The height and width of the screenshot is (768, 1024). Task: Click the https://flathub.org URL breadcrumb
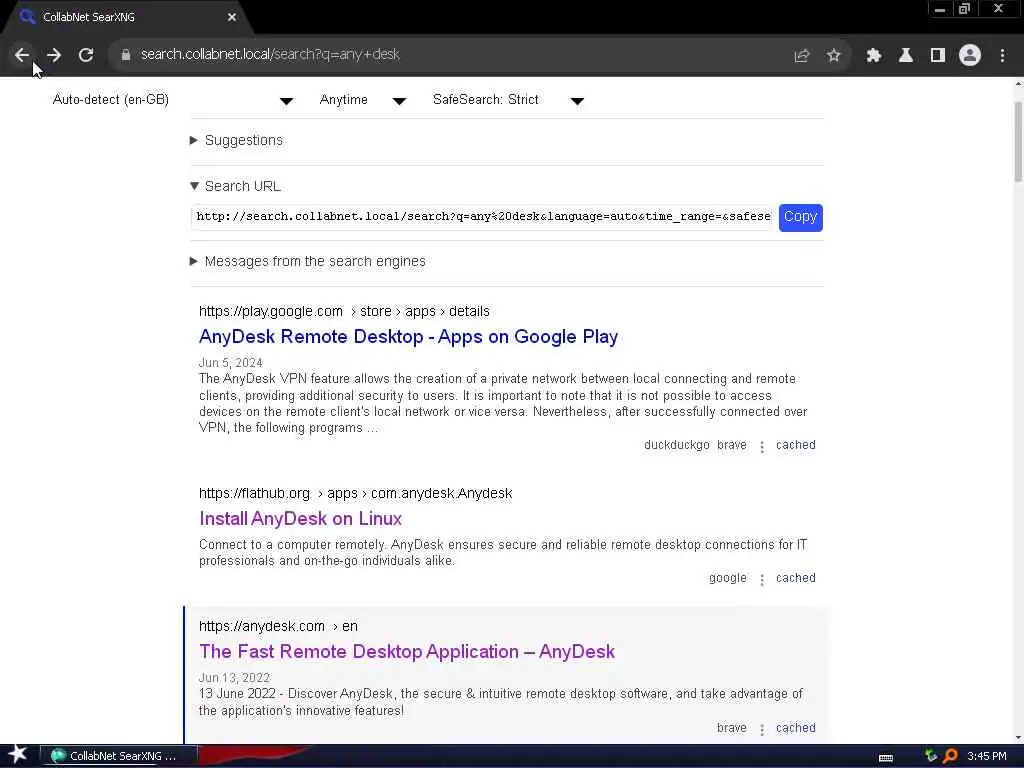(x=355, y=494)
